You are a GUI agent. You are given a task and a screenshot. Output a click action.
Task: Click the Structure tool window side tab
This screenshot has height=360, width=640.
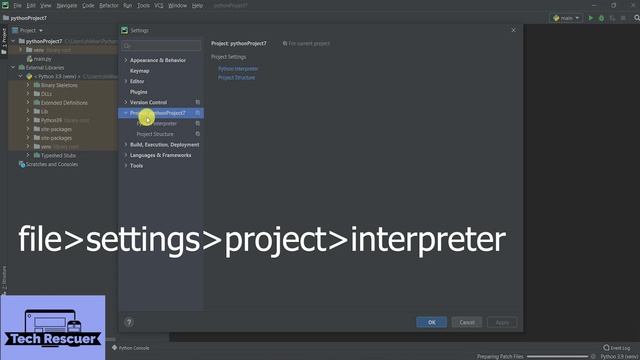click(4, 280)
